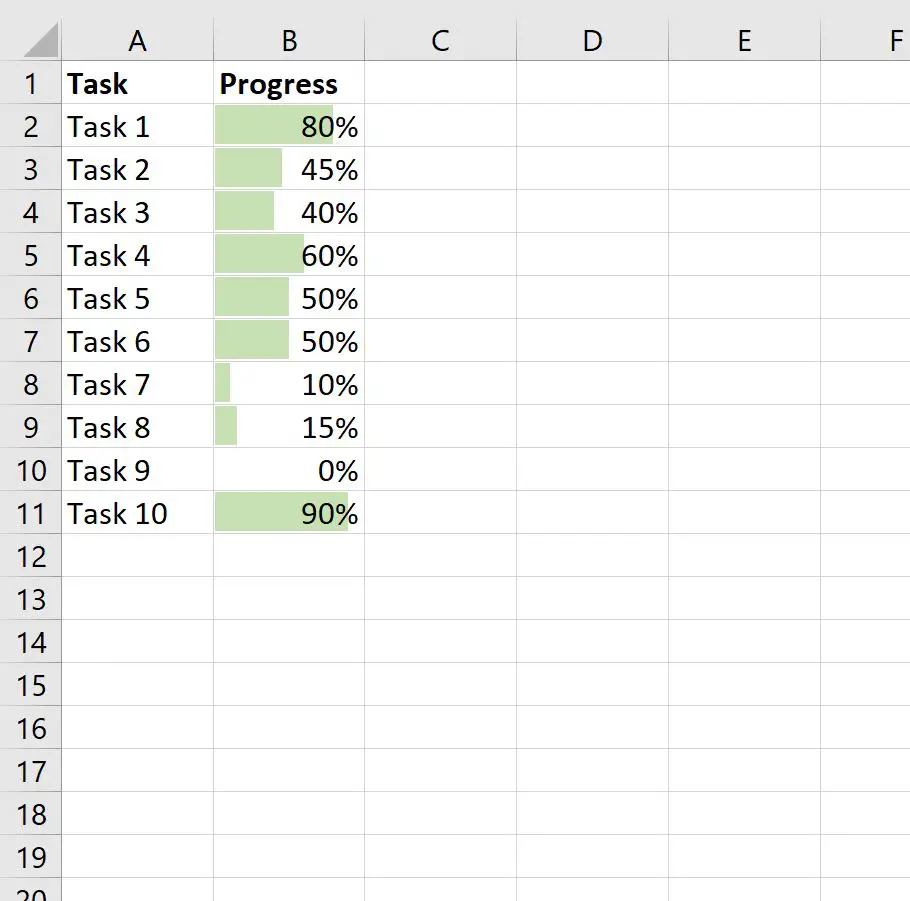Select the cell showing 10%

[288, 384]
